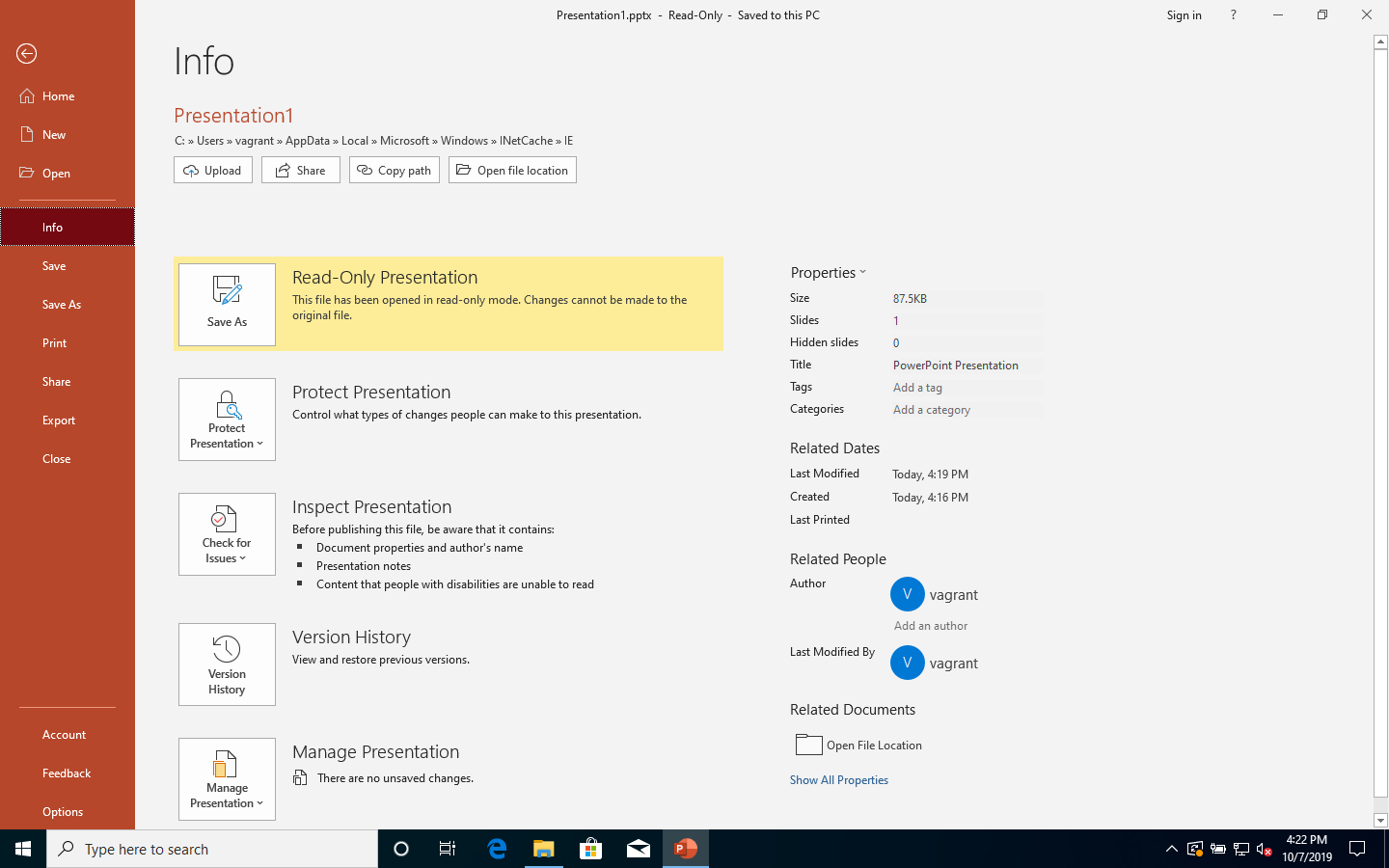Click the PowerPoint icon in the taskbar

686,849
